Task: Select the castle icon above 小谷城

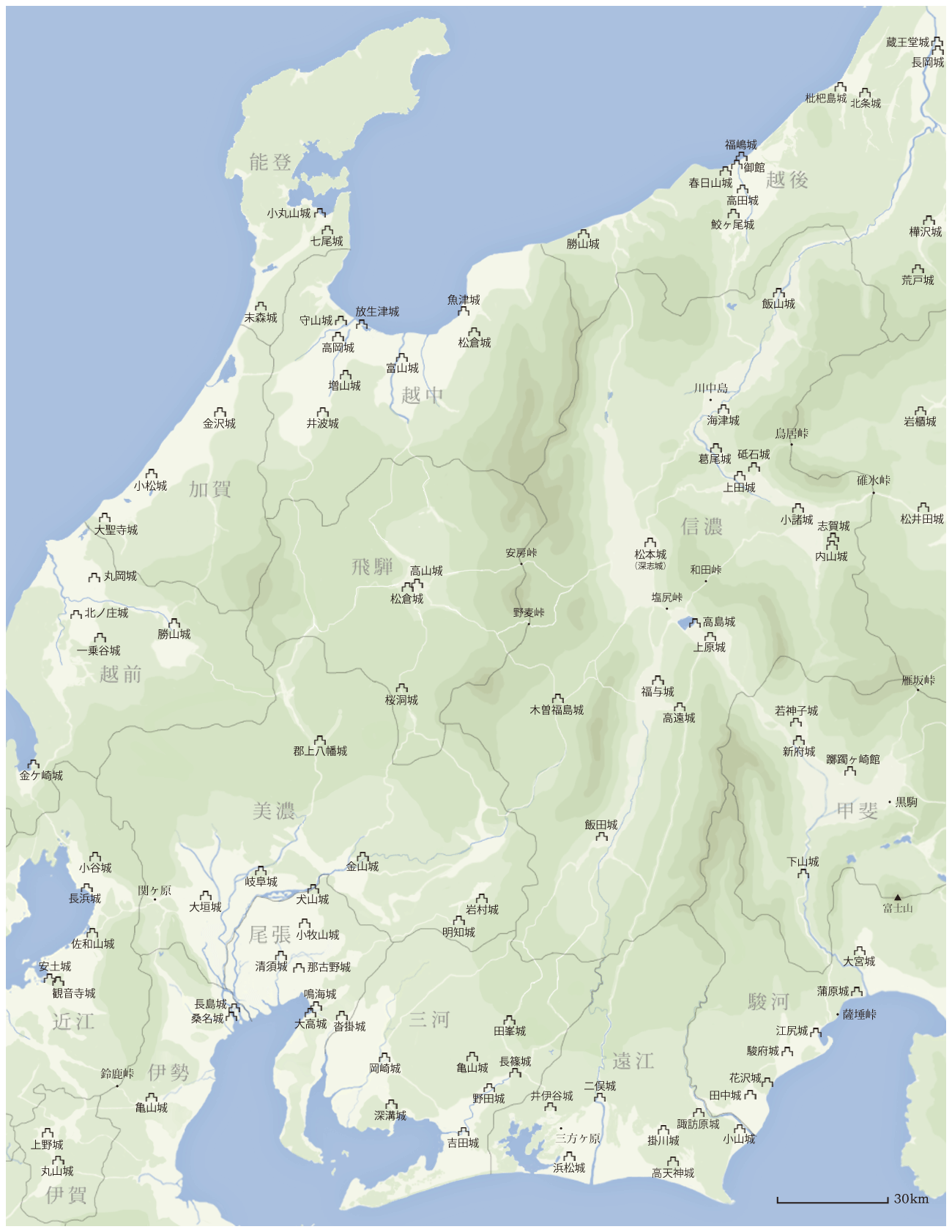Action: (x=95, y=856)
